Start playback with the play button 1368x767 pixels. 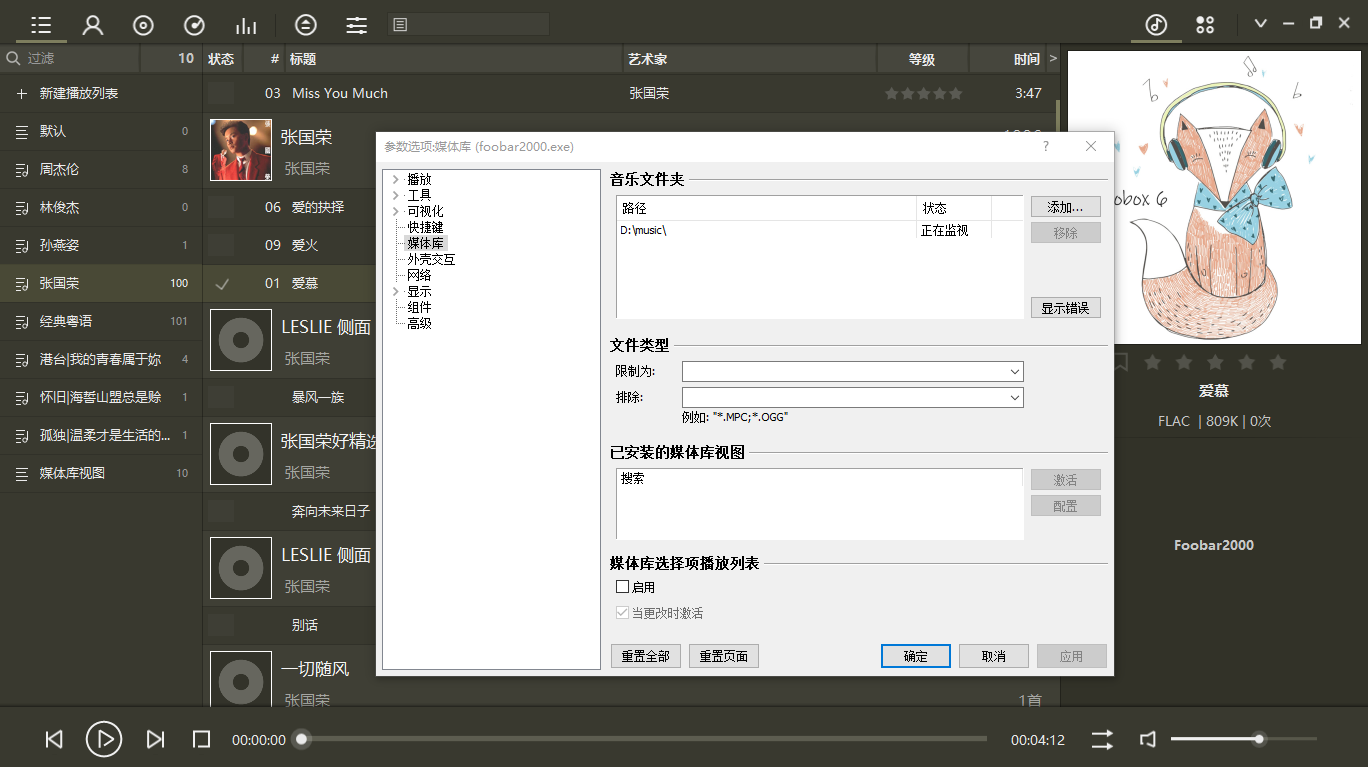tap(104, 740)
